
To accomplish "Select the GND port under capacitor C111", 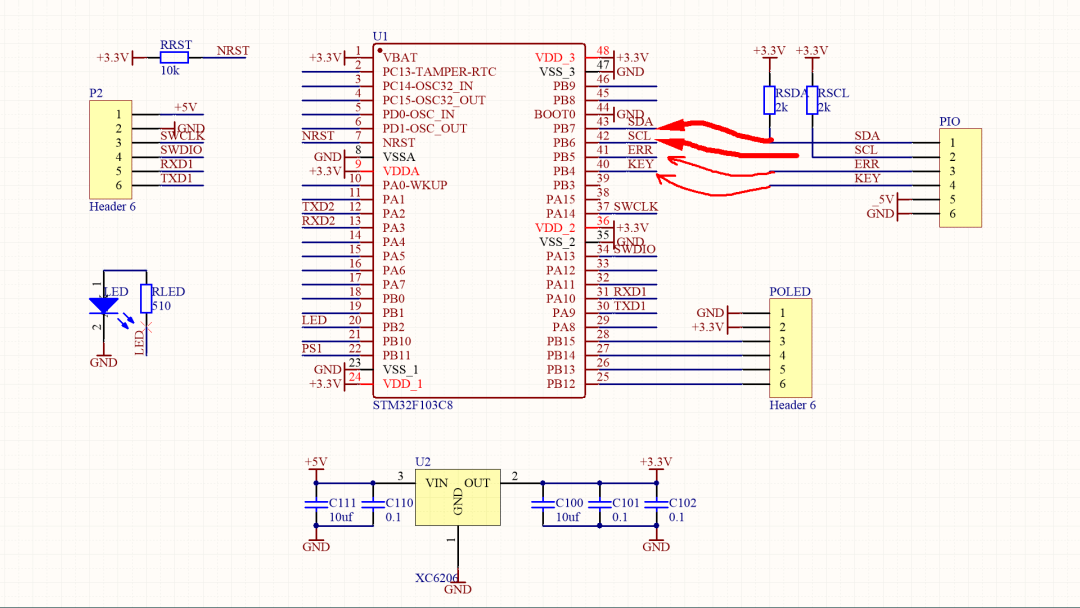I will (316, 543).
